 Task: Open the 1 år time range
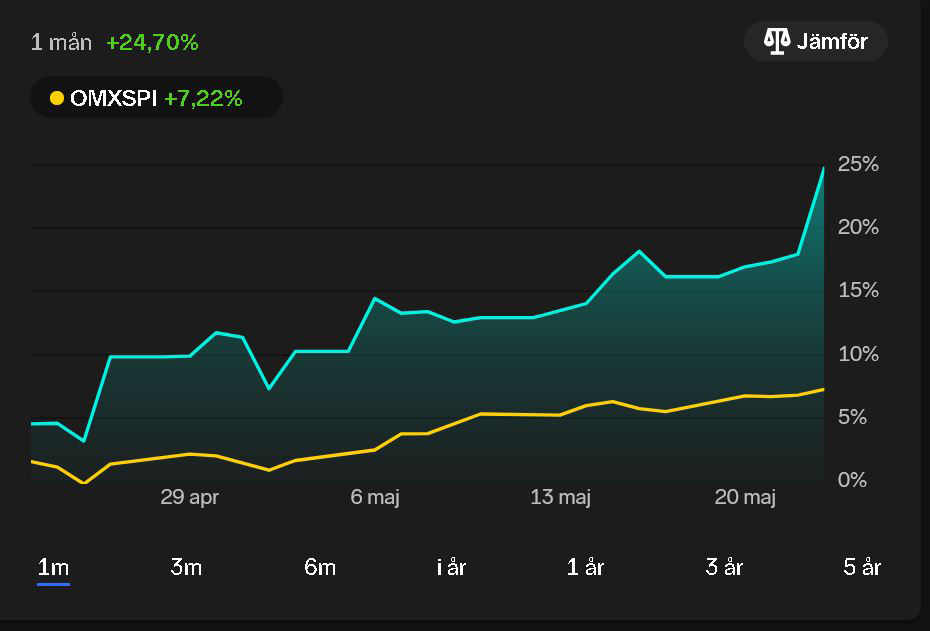click(x=586, y=567)
